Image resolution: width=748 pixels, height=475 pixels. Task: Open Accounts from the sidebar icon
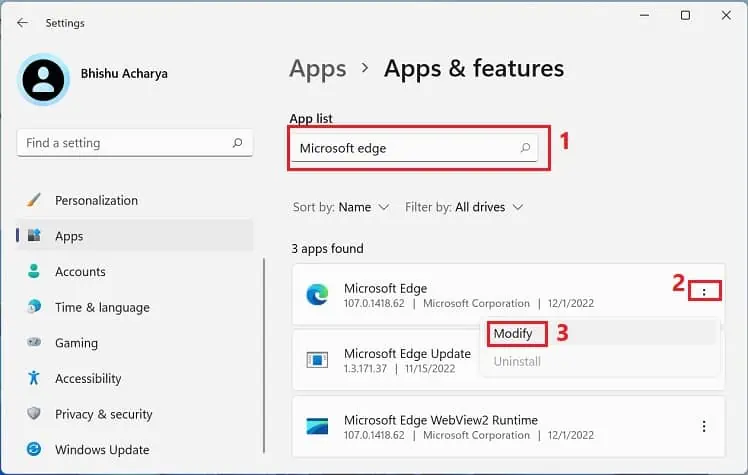tap(34, 271)
